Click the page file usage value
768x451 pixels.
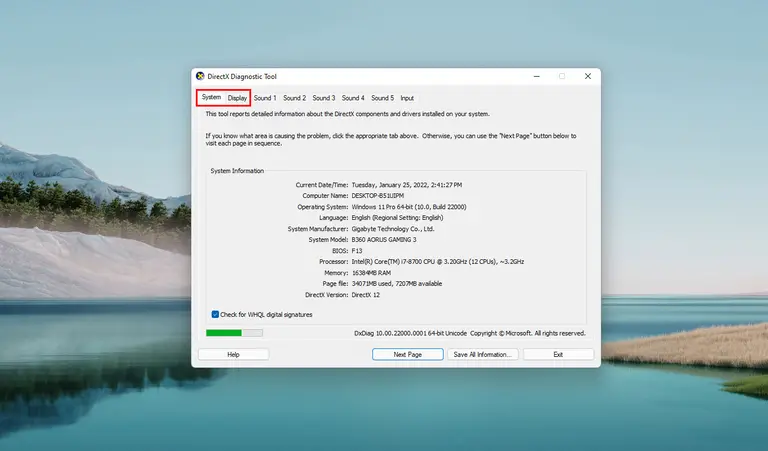[397, 284]
